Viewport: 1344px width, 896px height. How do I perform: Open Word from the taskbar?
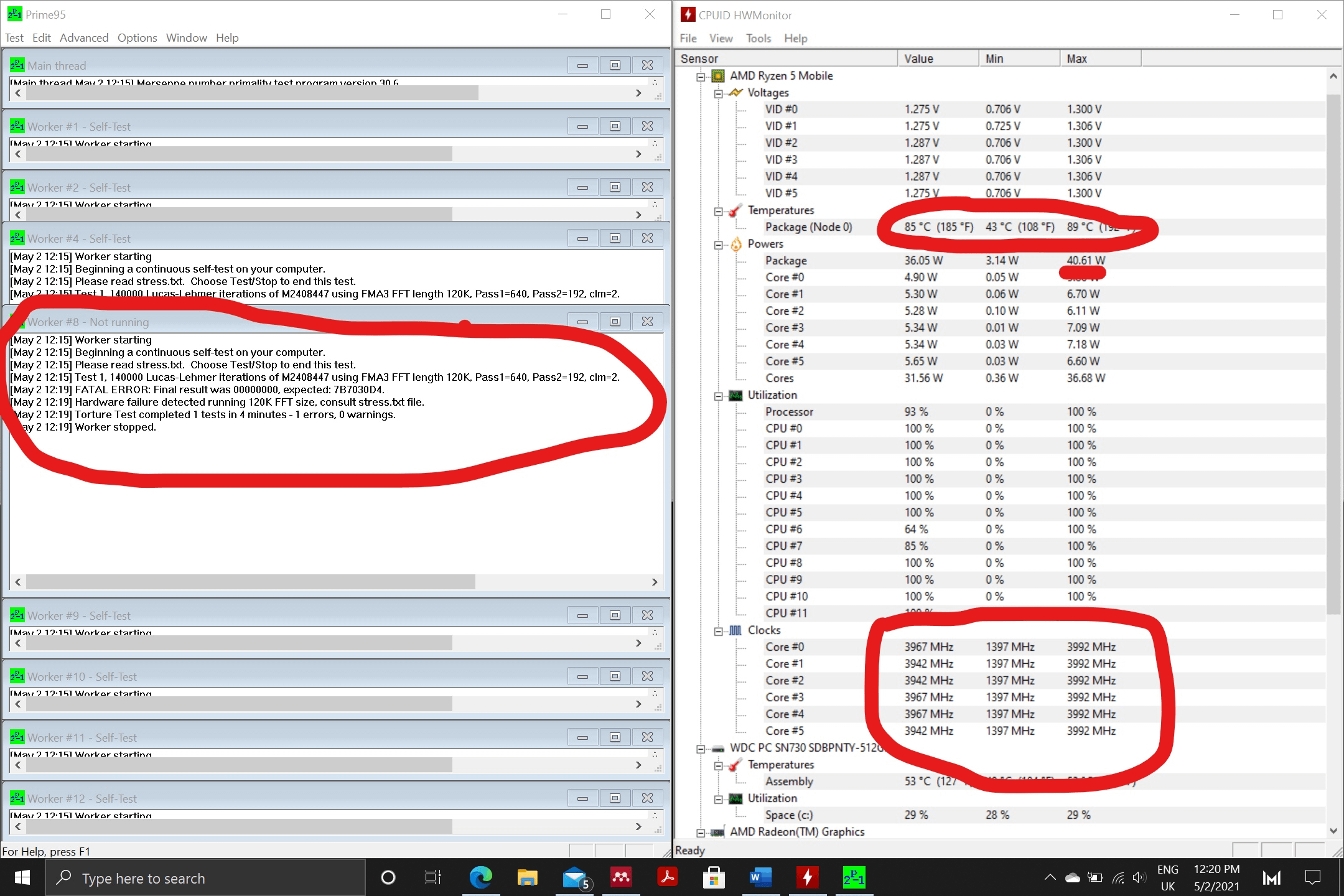click(x=760, y=877)
